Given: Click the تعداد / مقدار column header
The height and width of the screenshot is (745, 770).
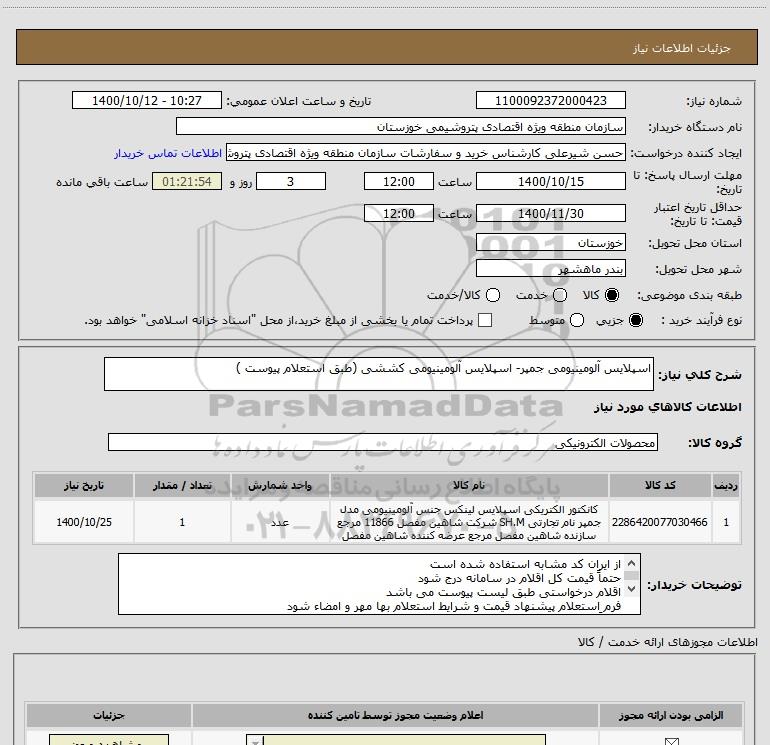Looking at the screenshot, I should (x=182, y=486).
